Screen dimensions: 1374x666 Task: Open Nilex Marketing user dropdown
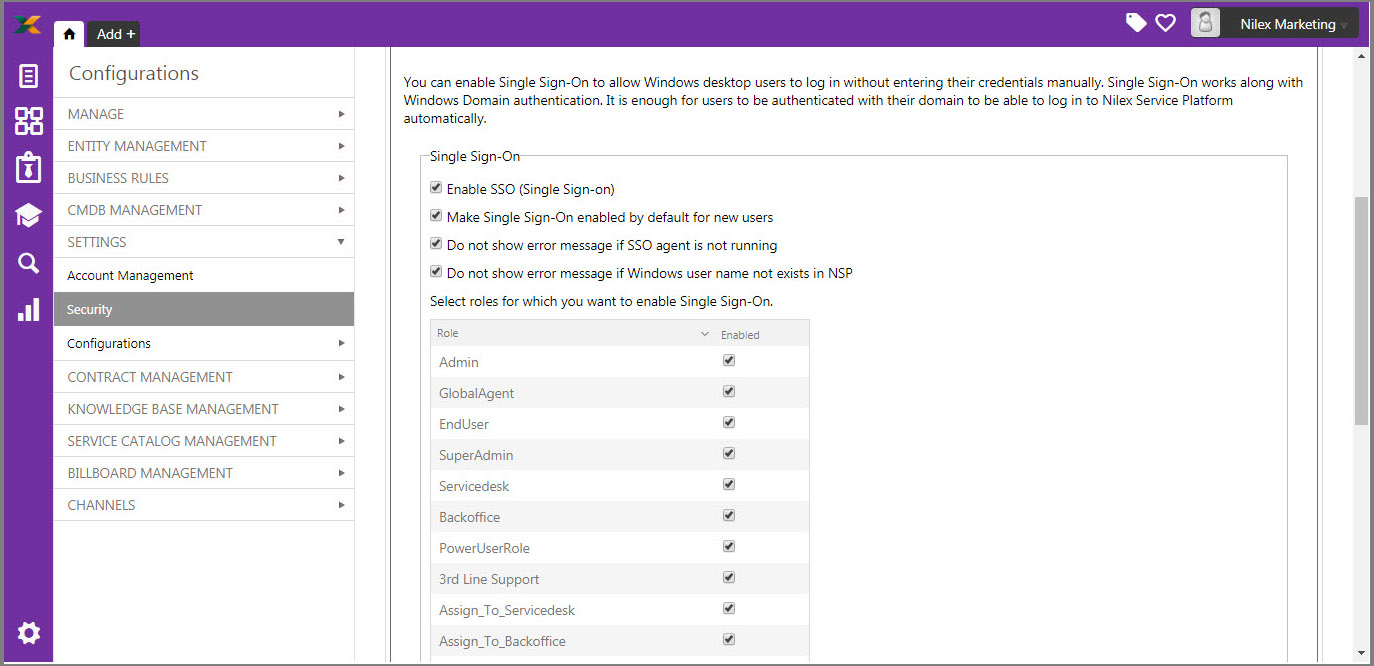tap(1288, 24)
